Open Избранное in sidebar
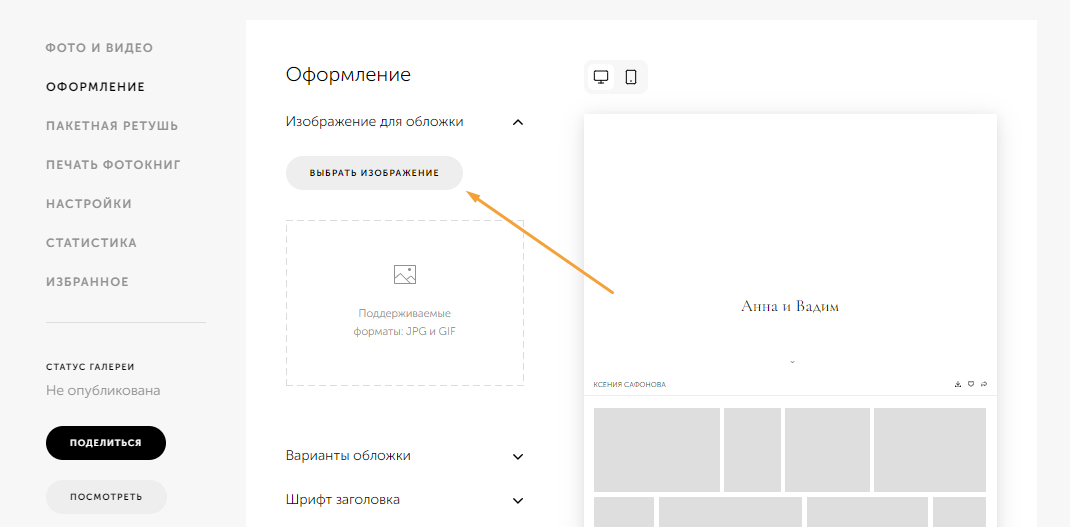This screenshot has height=527, width=1070. [87, 282]
